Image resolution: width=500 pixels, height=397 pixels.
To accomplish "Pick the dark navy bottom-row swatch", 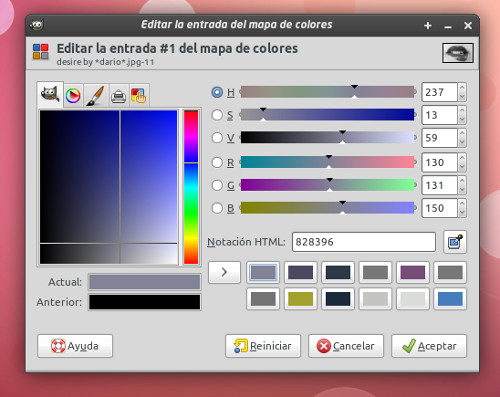I will click(338, 299).
